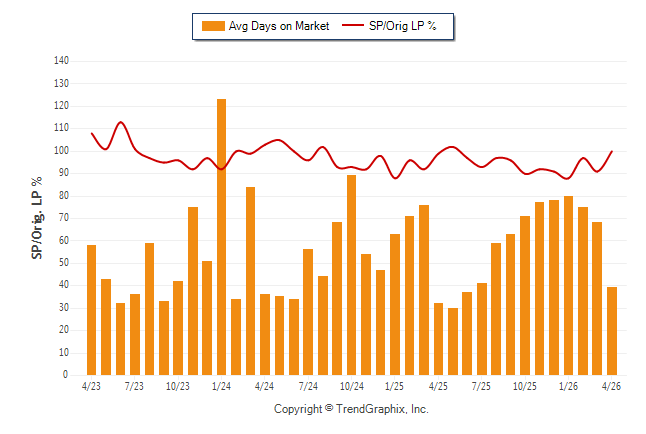Click the 100 y-axis tick label

point(61,151)
